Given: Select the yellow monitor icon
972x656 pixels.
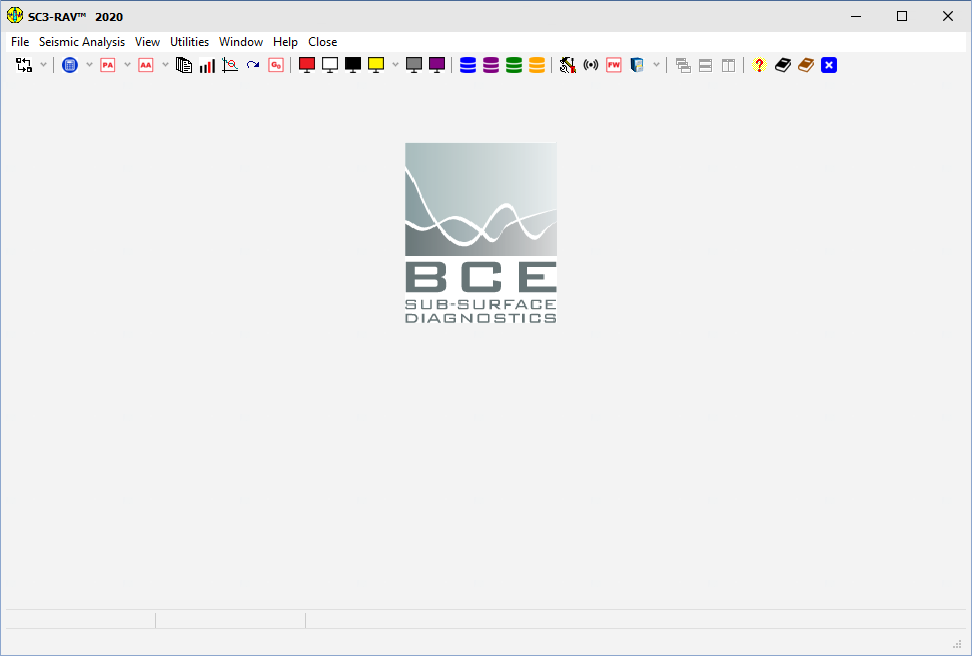Looking at the screenshot, I should point(376,65).
